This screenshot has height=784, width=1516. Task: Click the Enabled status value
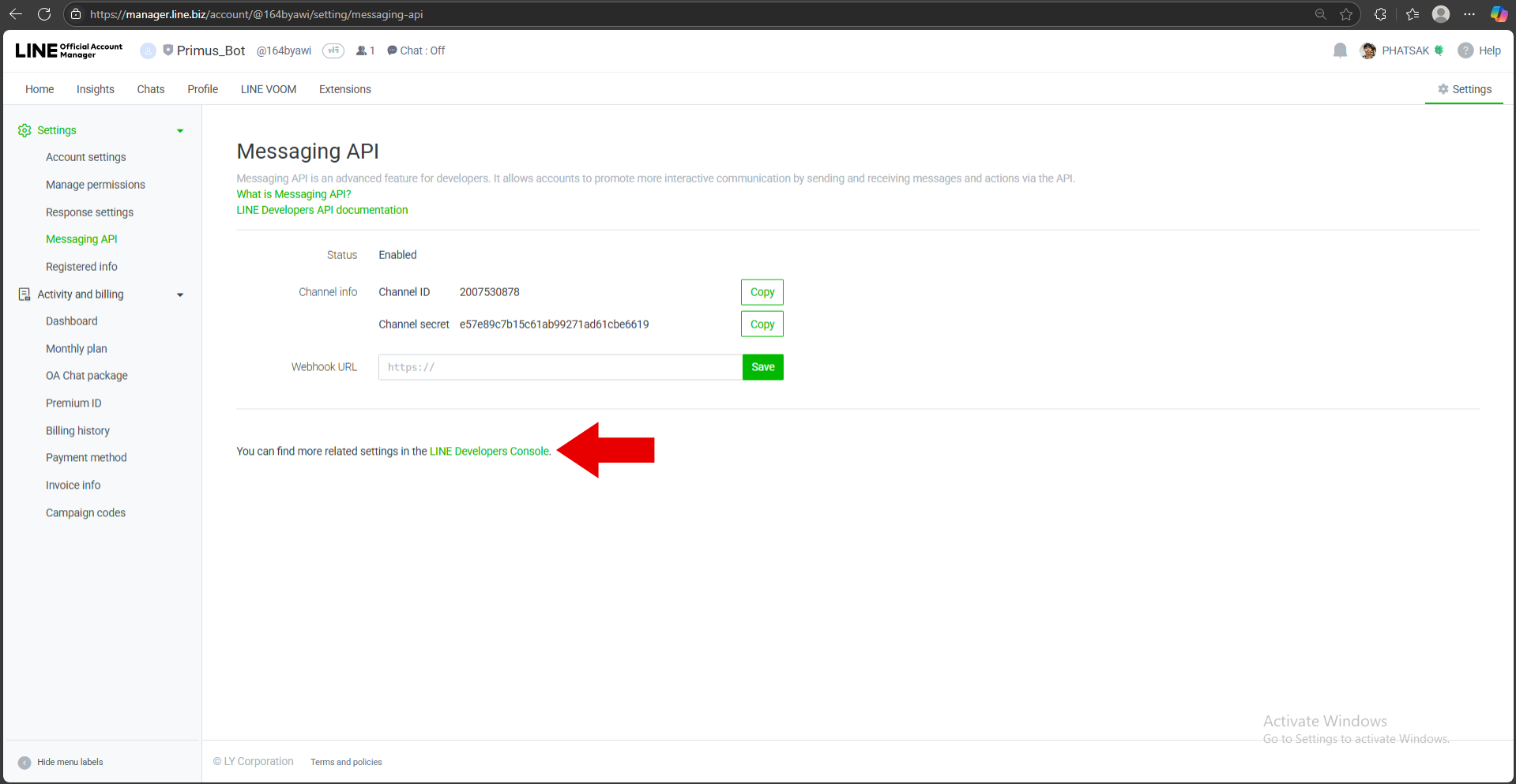(x=397, y=255)
